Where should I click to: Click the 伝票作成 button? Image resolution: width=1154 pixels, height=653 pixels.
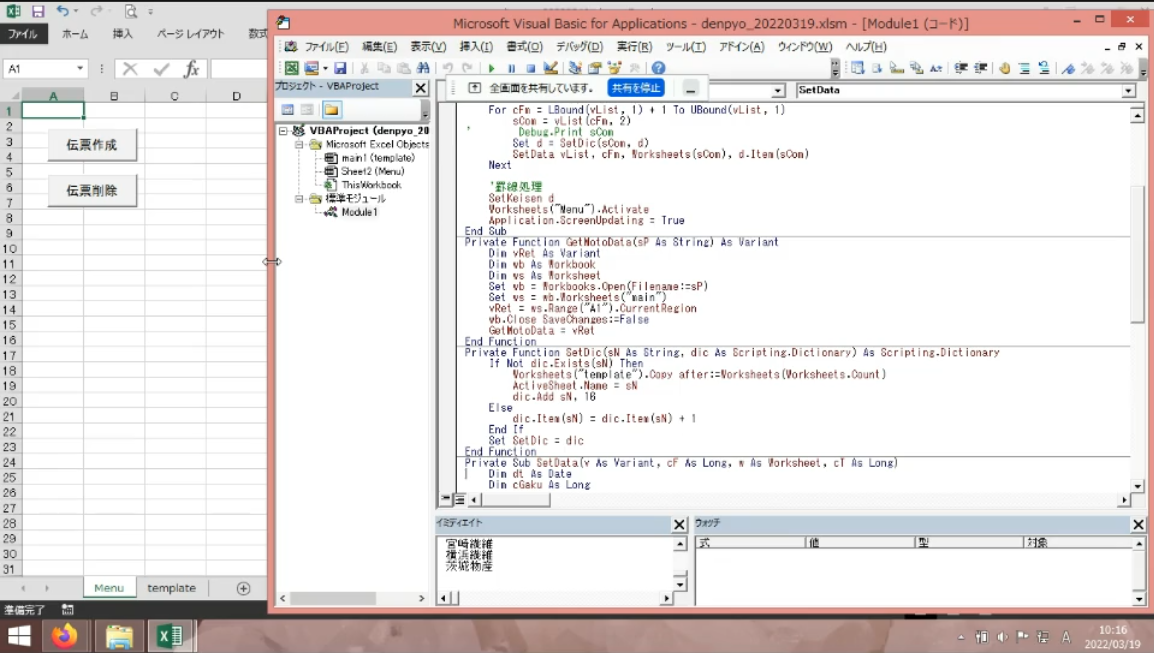click(92, 145)
